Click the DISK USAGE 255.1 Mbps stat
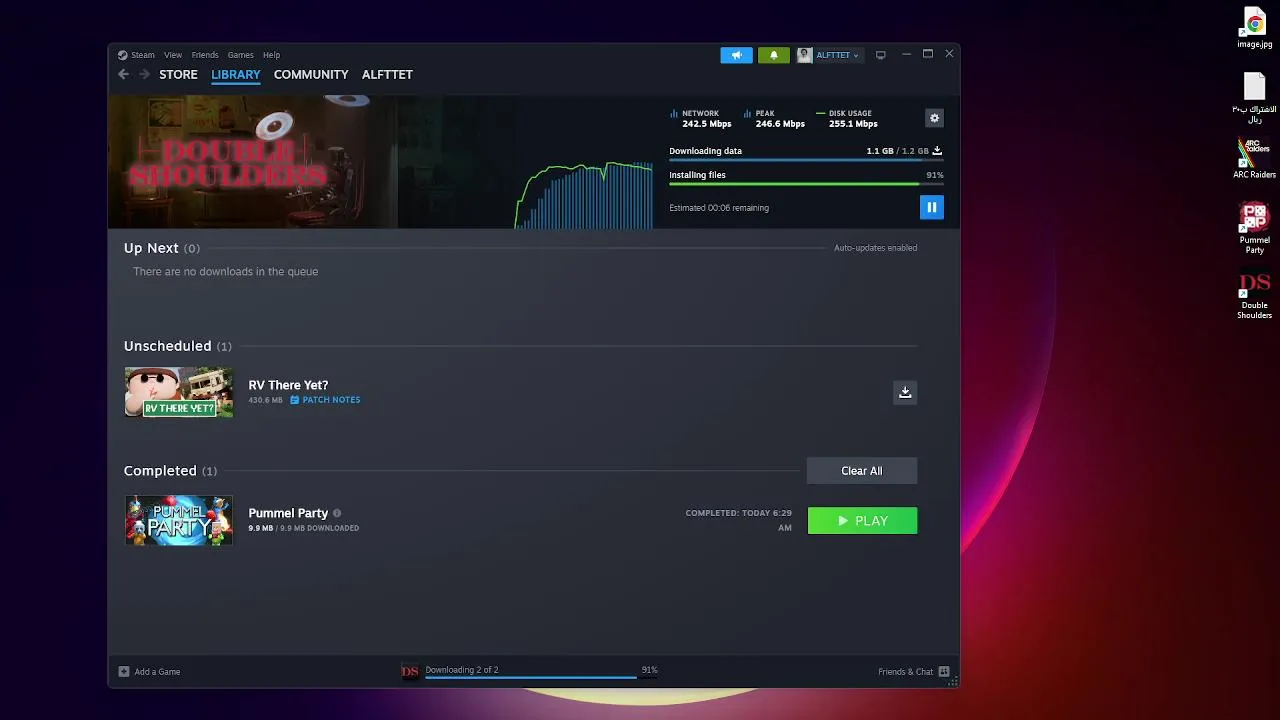 tap(847, 119)
